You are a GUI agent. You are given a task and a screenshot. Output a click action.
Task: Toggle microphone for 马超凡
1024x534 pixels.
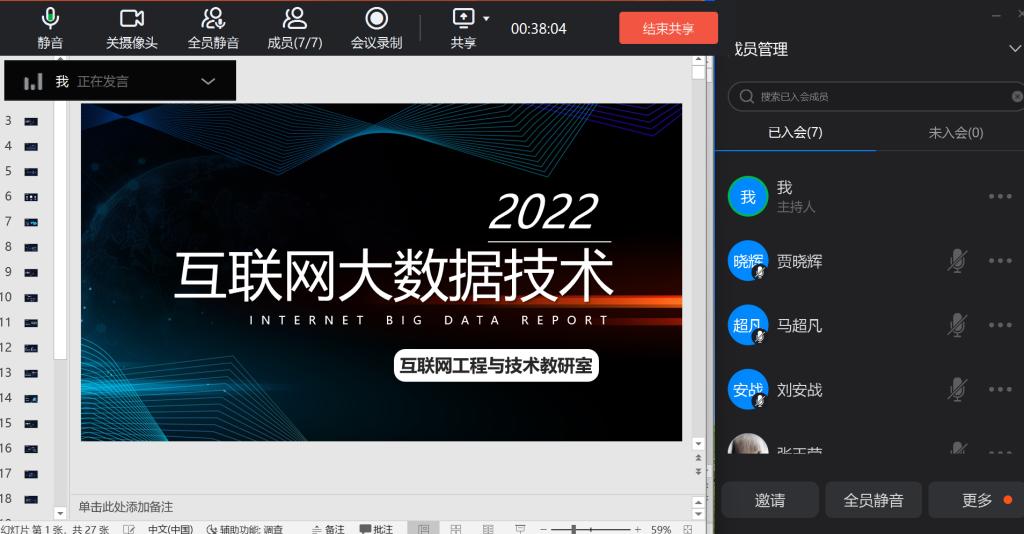(x=957, y=325)
